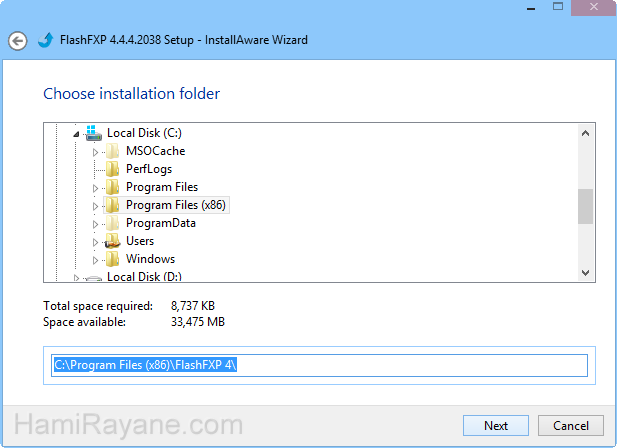This screenshot has height=448, width=617.
Task: Click the ProgramData folder icon
Action: pos(113,223)
